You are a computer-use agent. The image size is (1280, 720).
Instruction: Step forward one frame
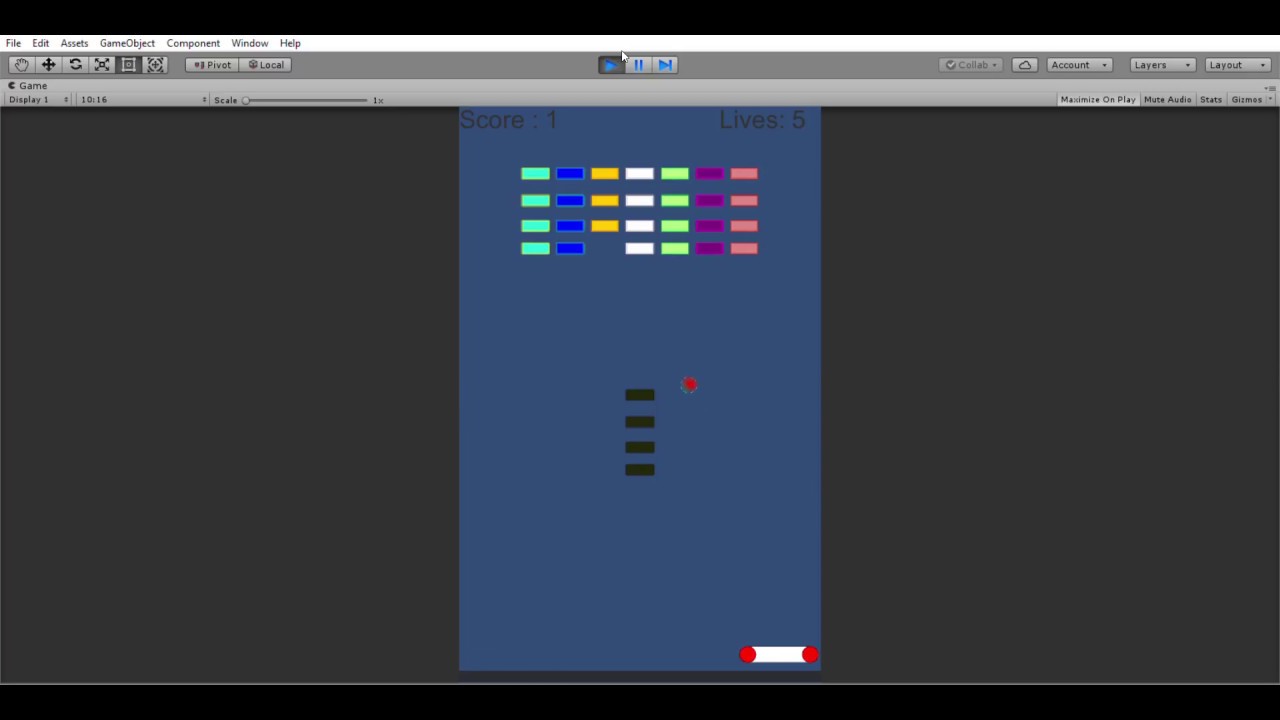(x=666, y=65)
